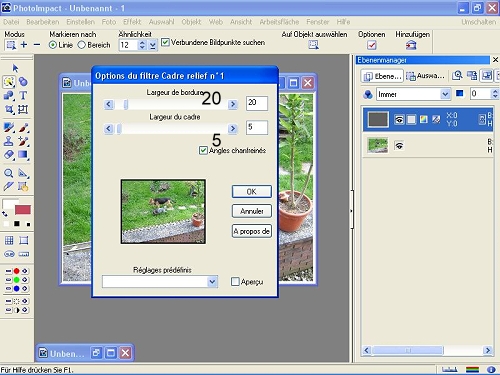Open the Ansicht menu

pyautogui.click(x=241, y=22)
